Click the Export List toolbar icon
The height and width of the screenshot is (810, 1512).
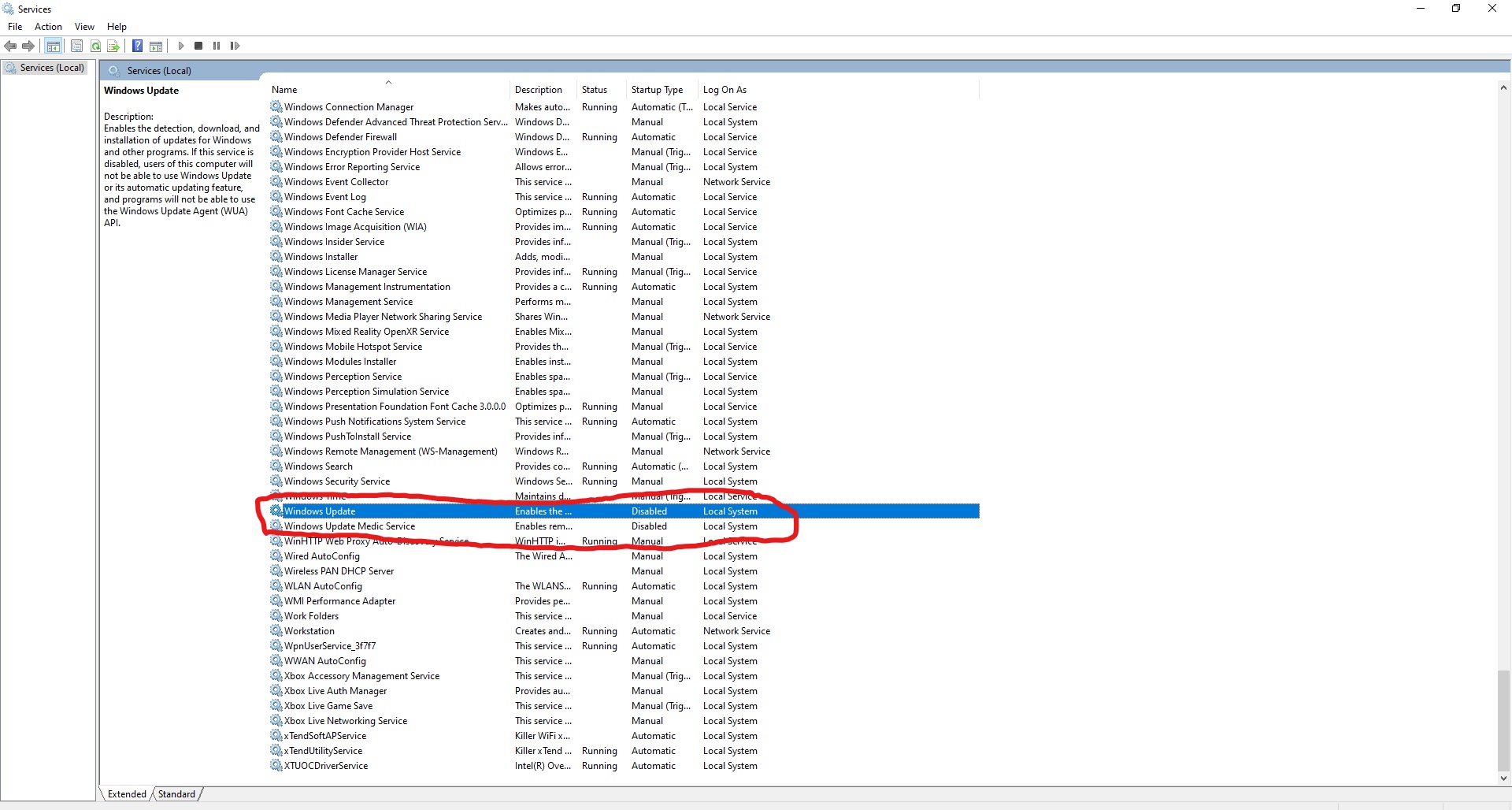coord(113,46)
